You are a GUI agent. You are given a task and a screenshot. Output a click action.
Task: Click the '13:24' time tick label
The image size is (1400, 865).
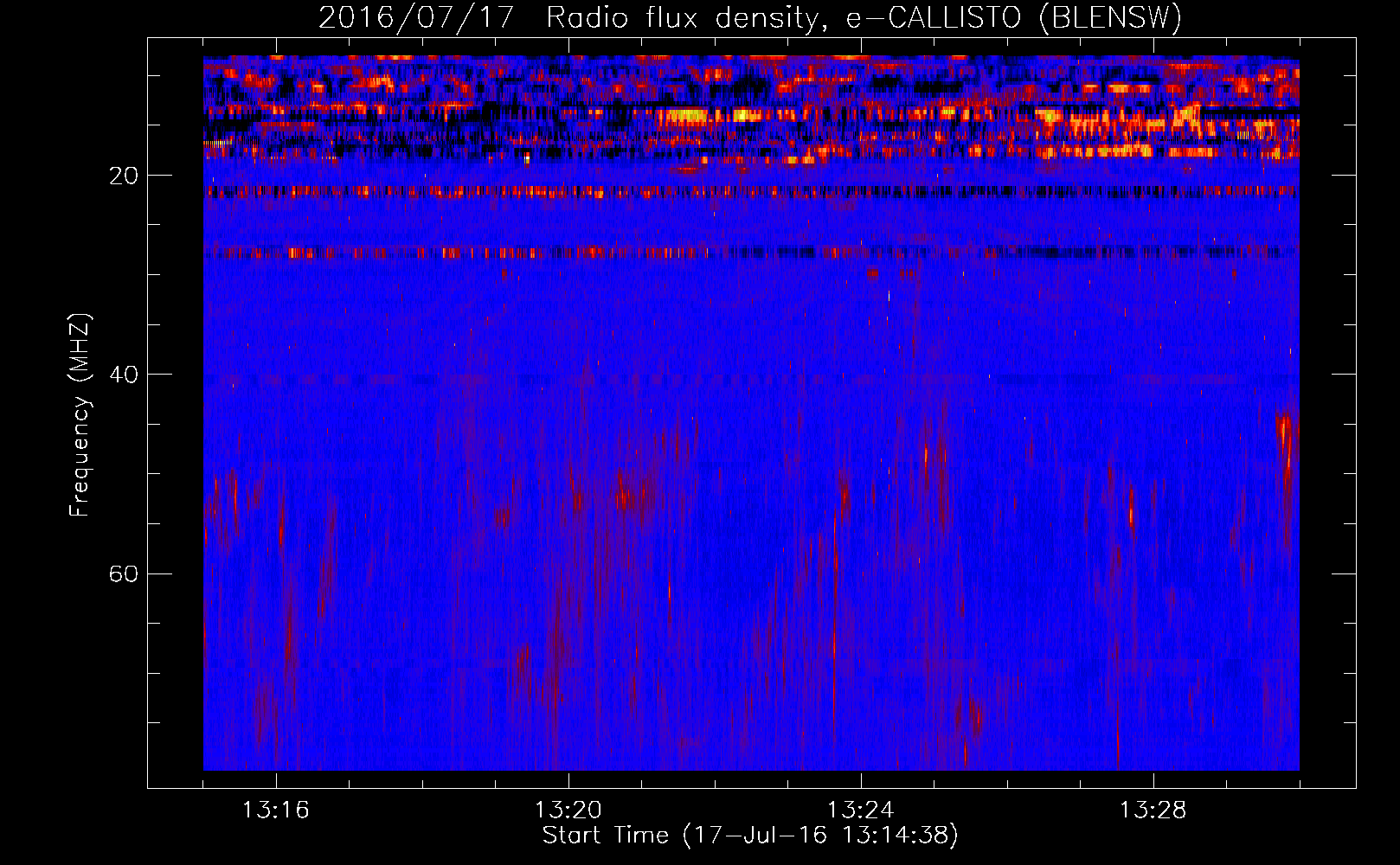[861, 810]
